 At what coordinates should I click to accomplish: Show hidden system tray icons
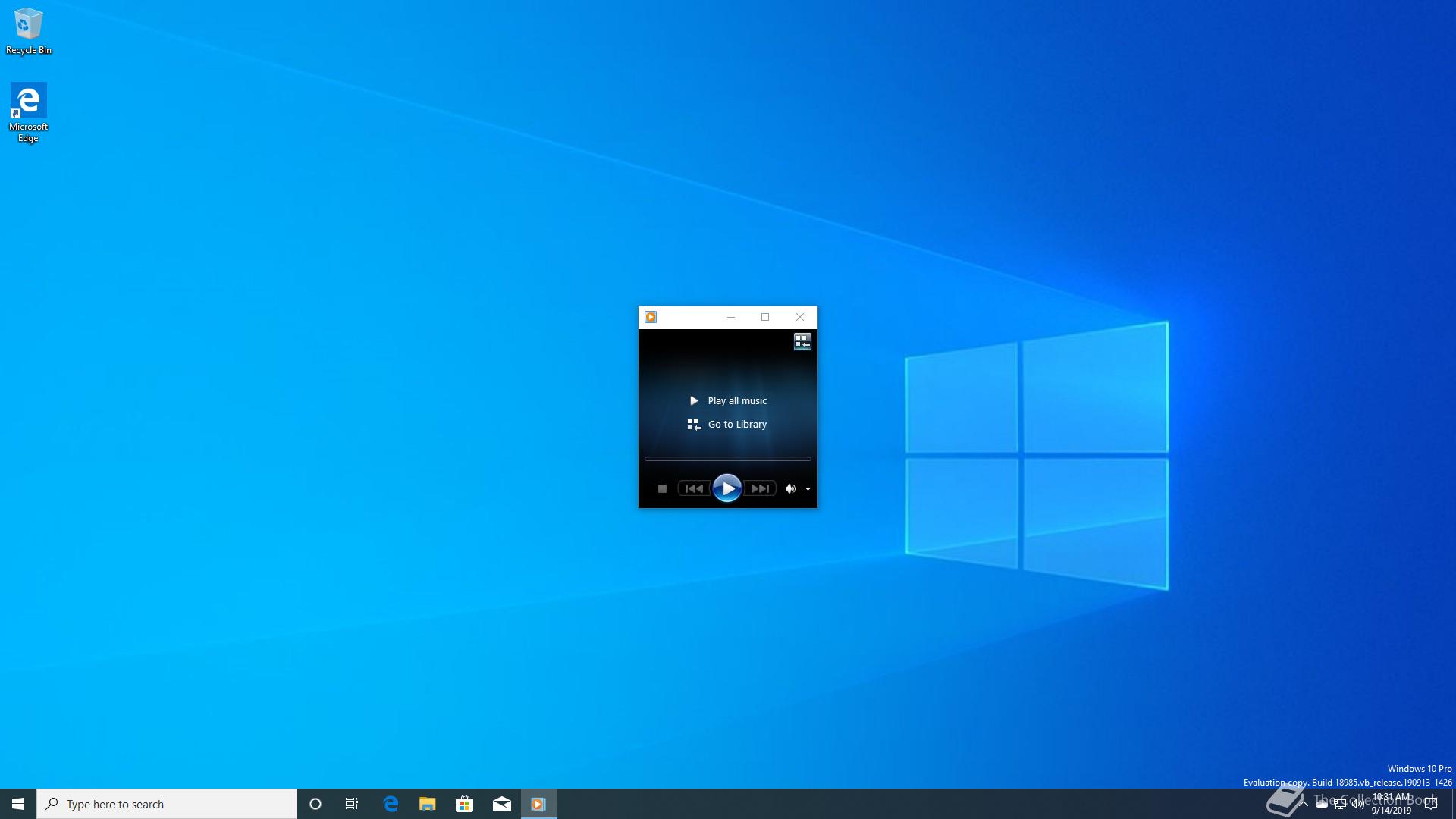coord(1304,804)
